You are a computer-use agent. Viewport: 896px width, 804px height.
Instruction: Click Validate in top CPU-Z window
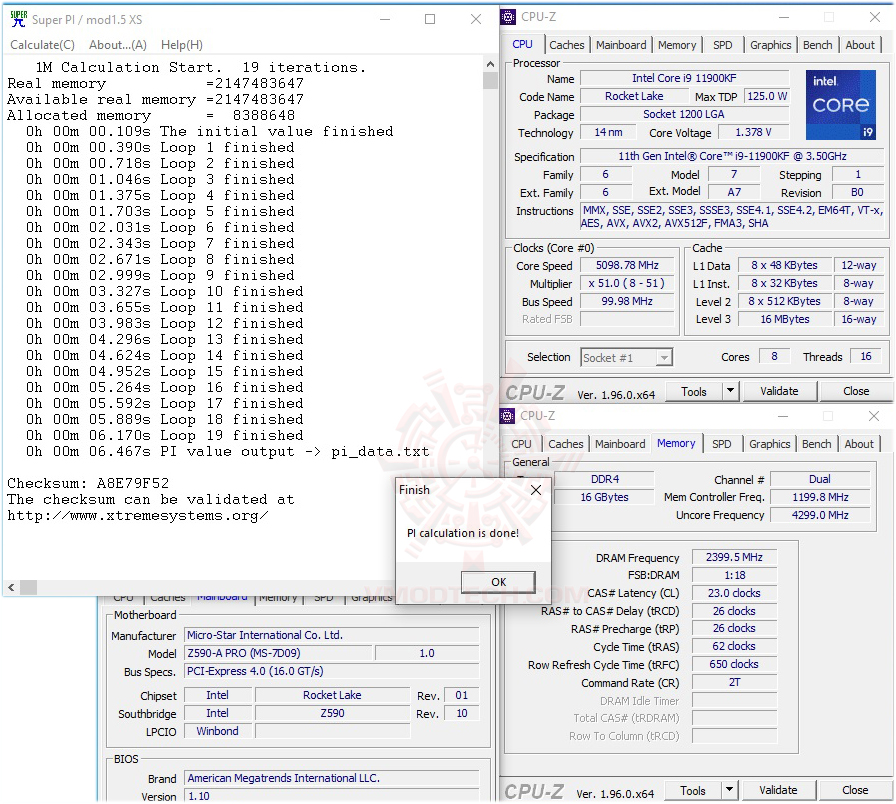779,391
